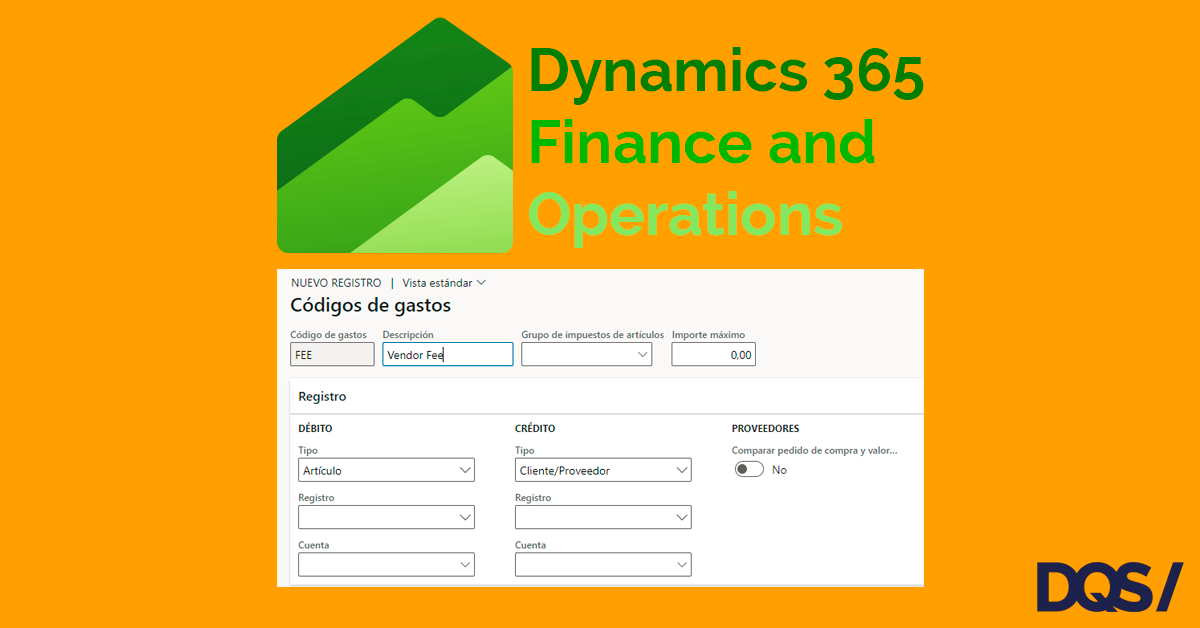This screenshot has width=1200, height=628.
Task: Click the Importe máximo amount field
Action: [713, 355]
